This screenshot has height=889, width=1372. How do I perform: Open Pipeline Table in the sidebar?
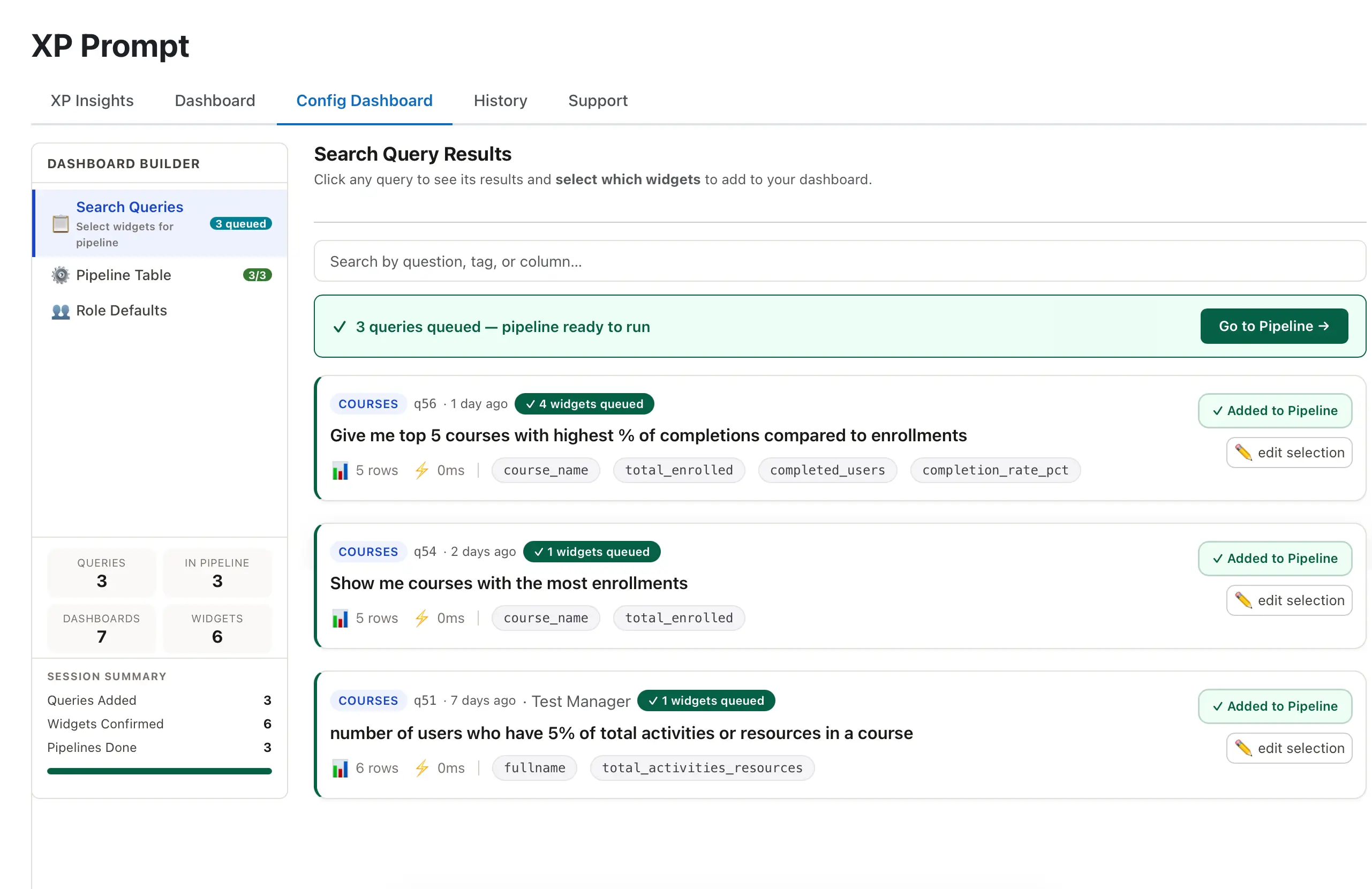coord(160,275)
